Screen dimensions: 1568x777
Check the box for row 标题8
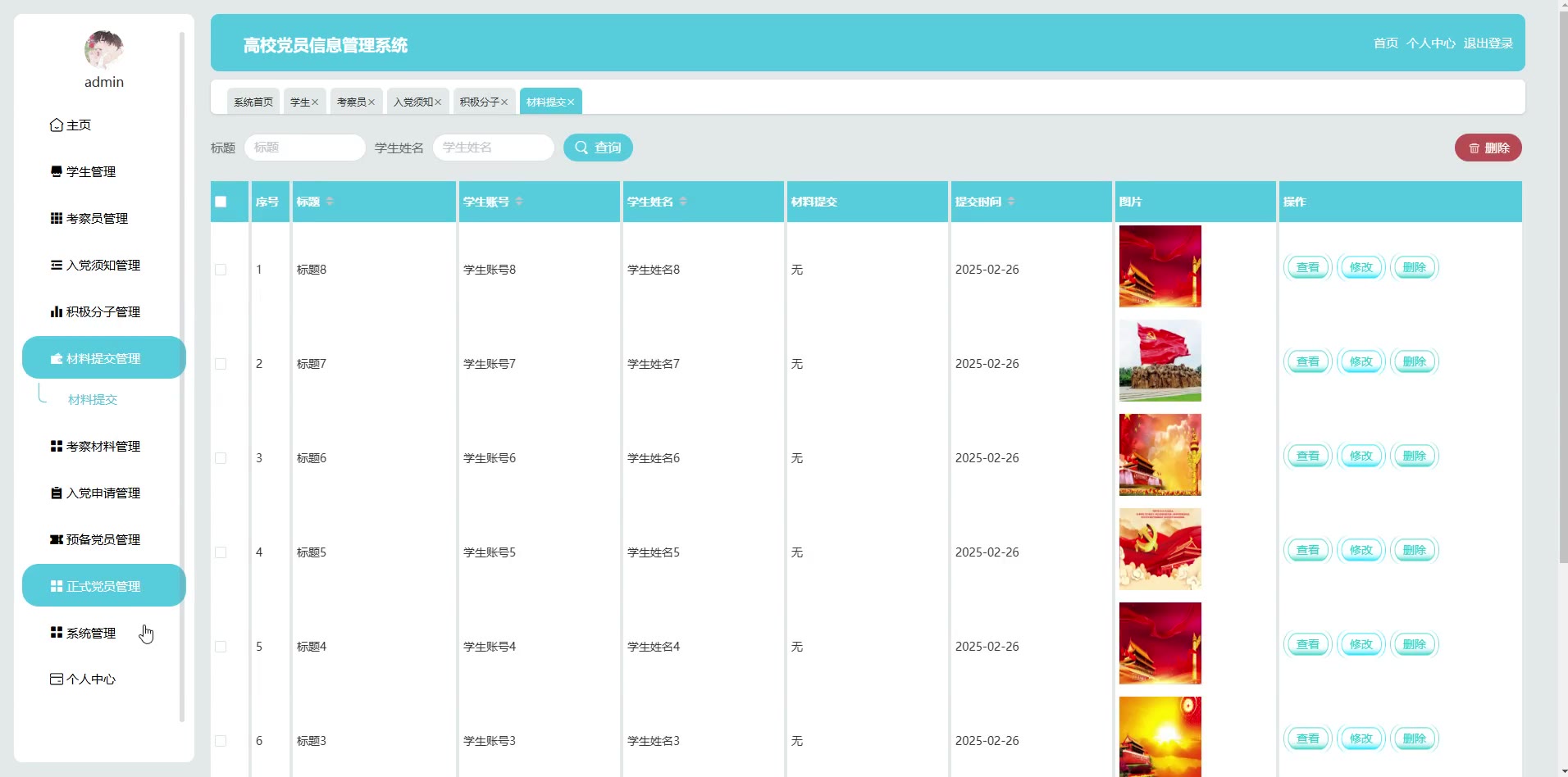pos(221,270)
